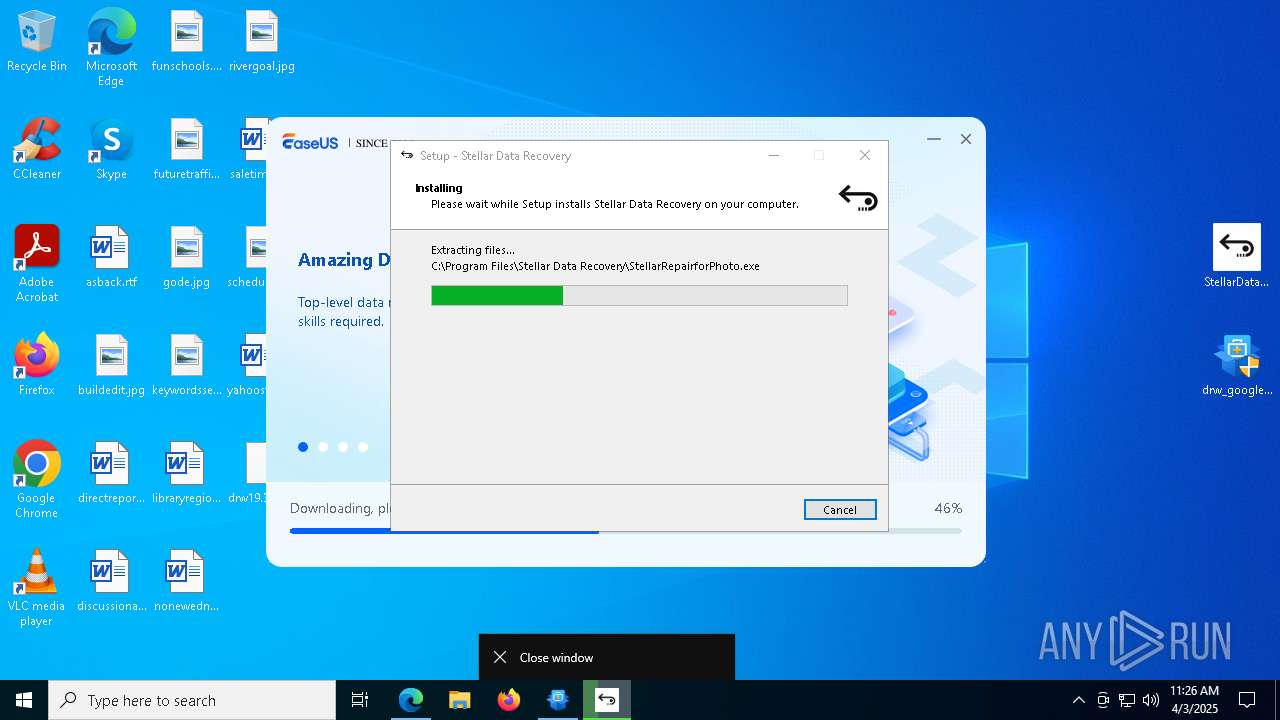Select the libraryregio Word document

pyautogui.click(x=186, y=474)
